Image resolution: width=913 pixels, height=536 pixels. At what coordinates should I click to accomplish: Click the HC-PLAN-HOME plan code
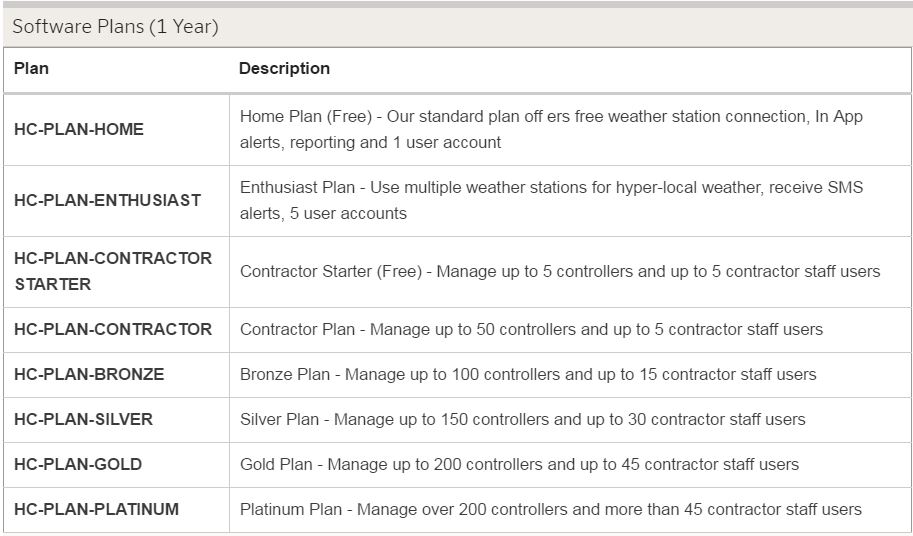pos(79,129)
